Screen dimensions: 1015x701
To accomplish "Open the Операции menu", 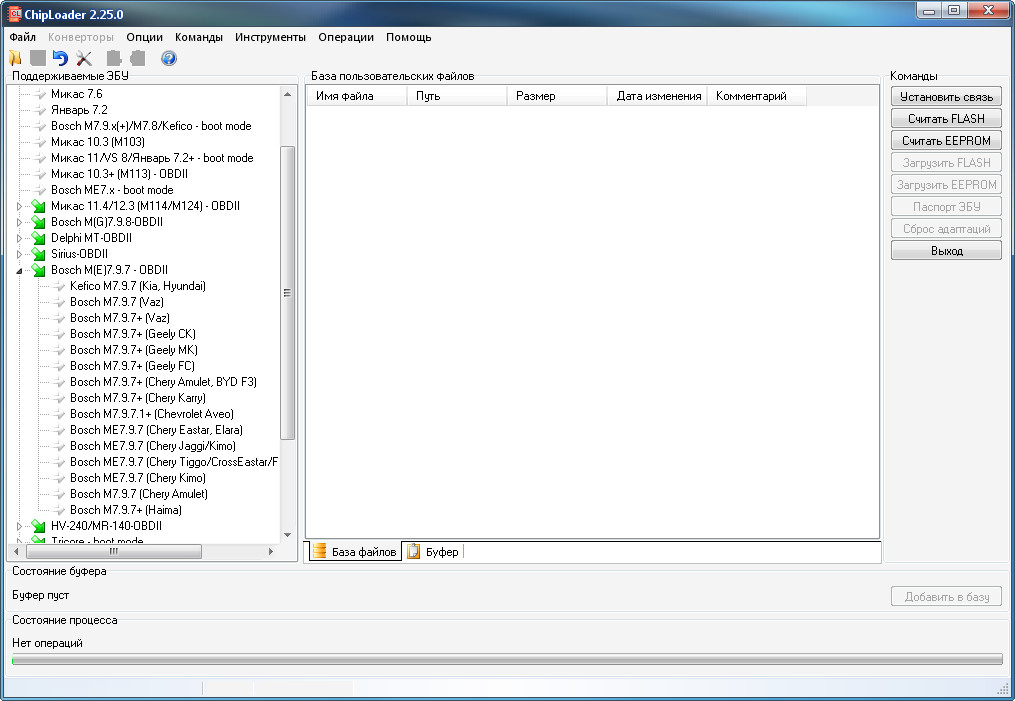I will pyautogui.click(x=346, y=37).
